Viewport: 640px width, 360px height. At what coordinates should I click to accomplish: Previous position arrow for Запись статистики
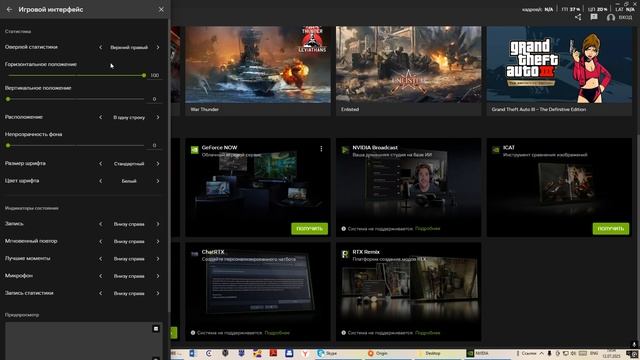[101, 293]
